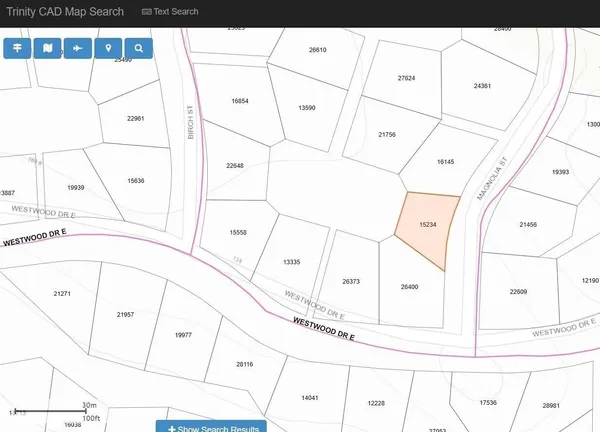This screenshot has width=600, height=432.
Task: Click the keyboard icon beside Text Search
Action: [147, 12]
